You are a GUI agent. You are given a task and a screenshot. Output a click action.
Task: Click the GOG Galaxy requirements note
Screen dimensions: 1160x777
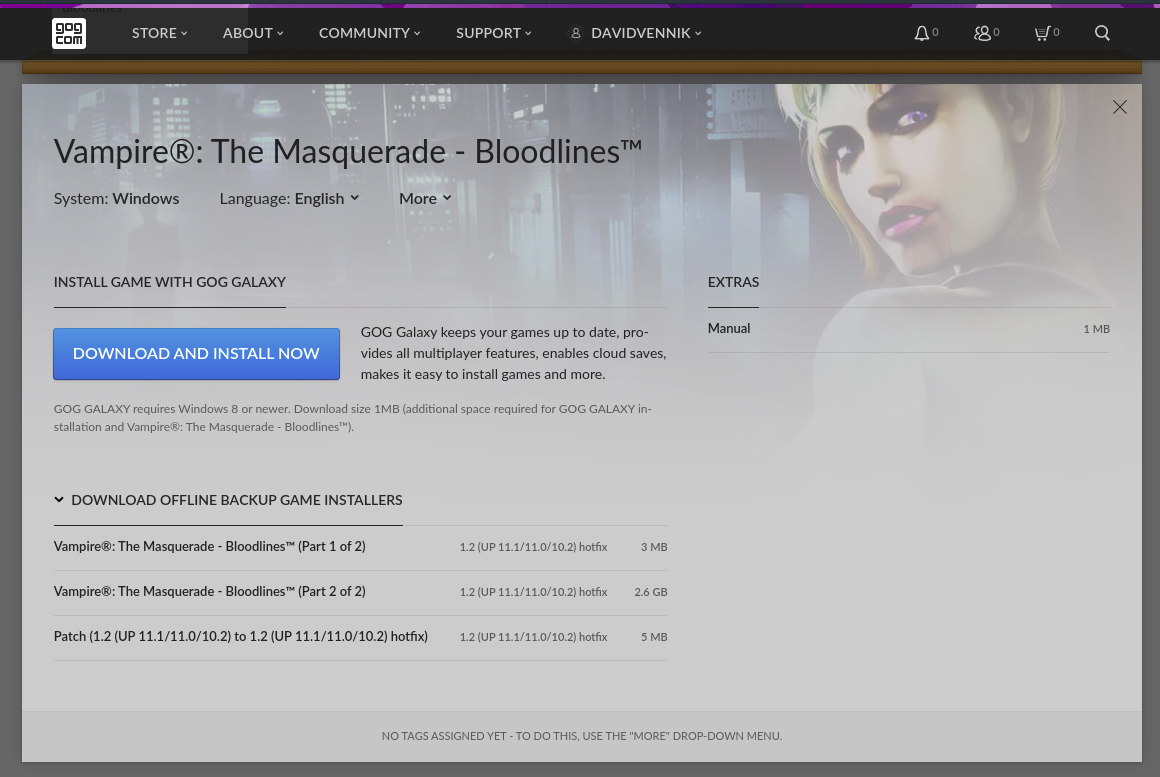pyautogui.click(x=352, y=418)
